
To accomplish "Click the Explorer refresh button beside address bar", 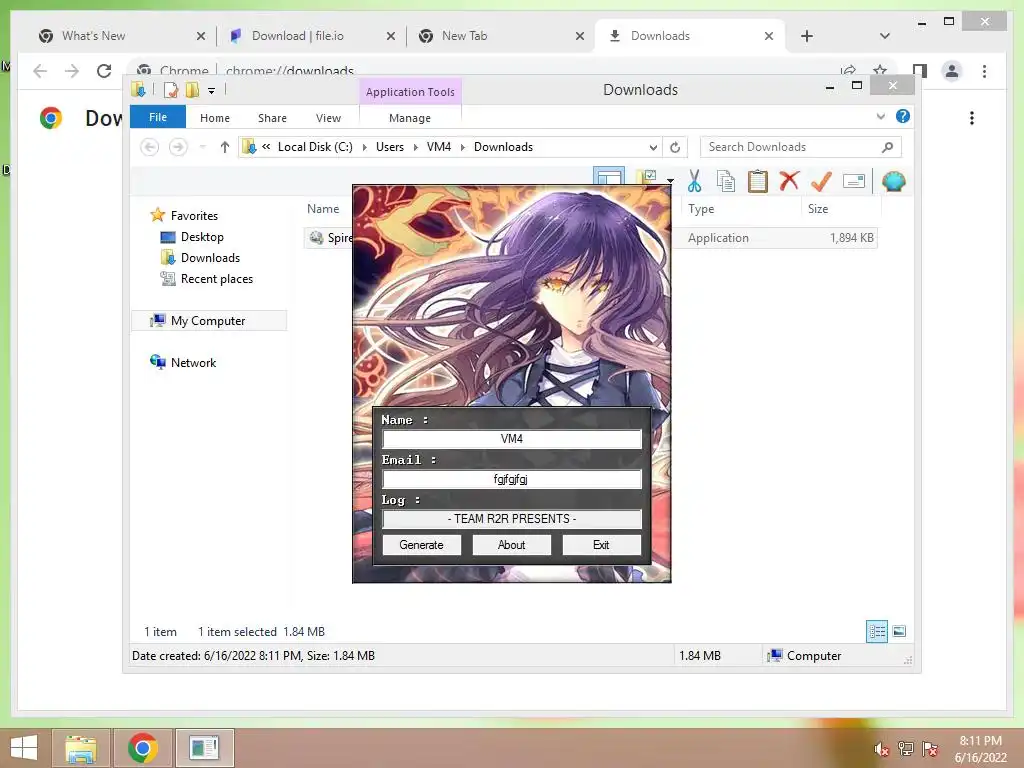I will click(675, 147).
